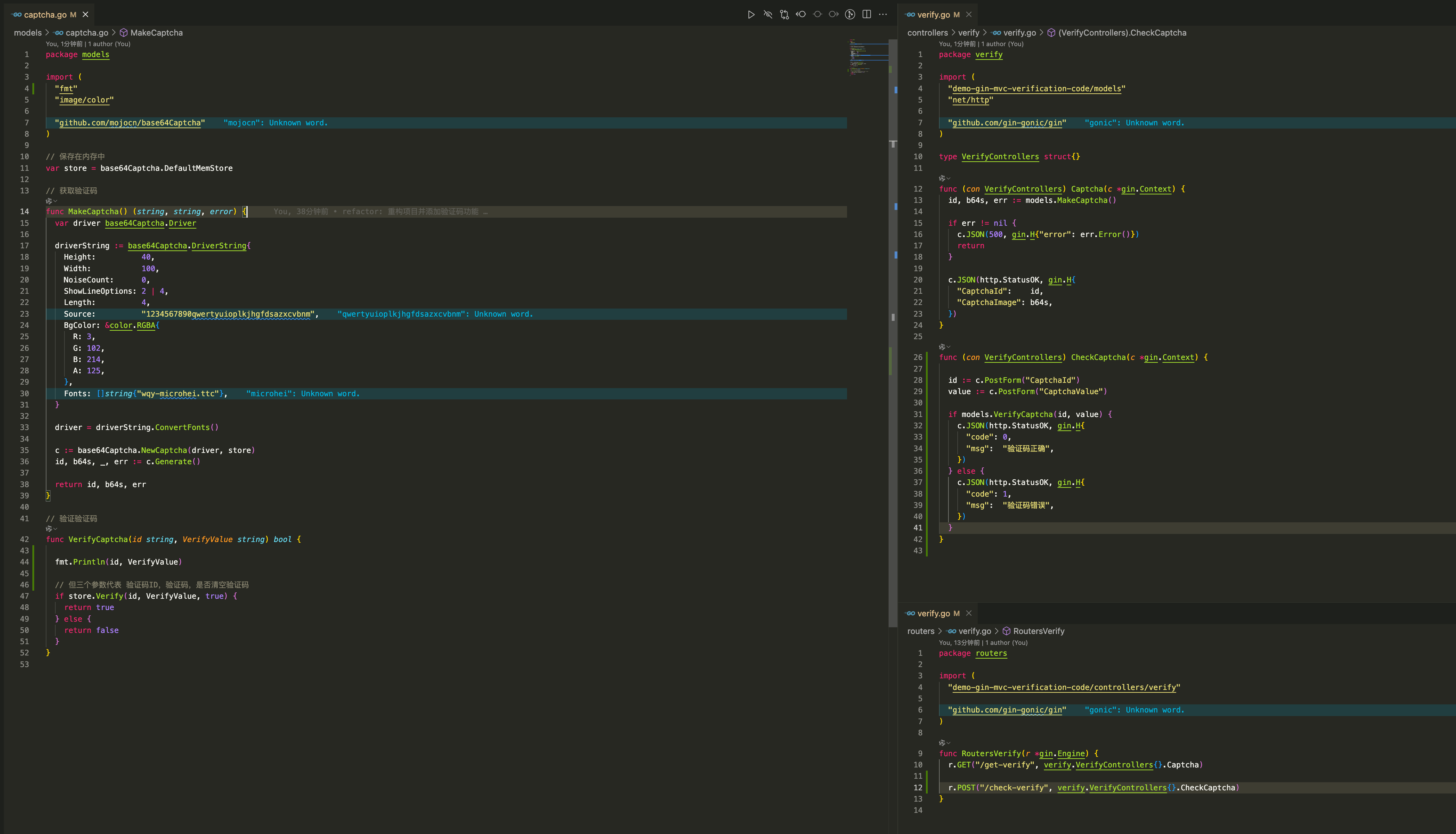Image resolution: width=1456 pixels, height=834 pixels.
Task: Open the More Actions ellipsis menu
Action: point(883,14)
